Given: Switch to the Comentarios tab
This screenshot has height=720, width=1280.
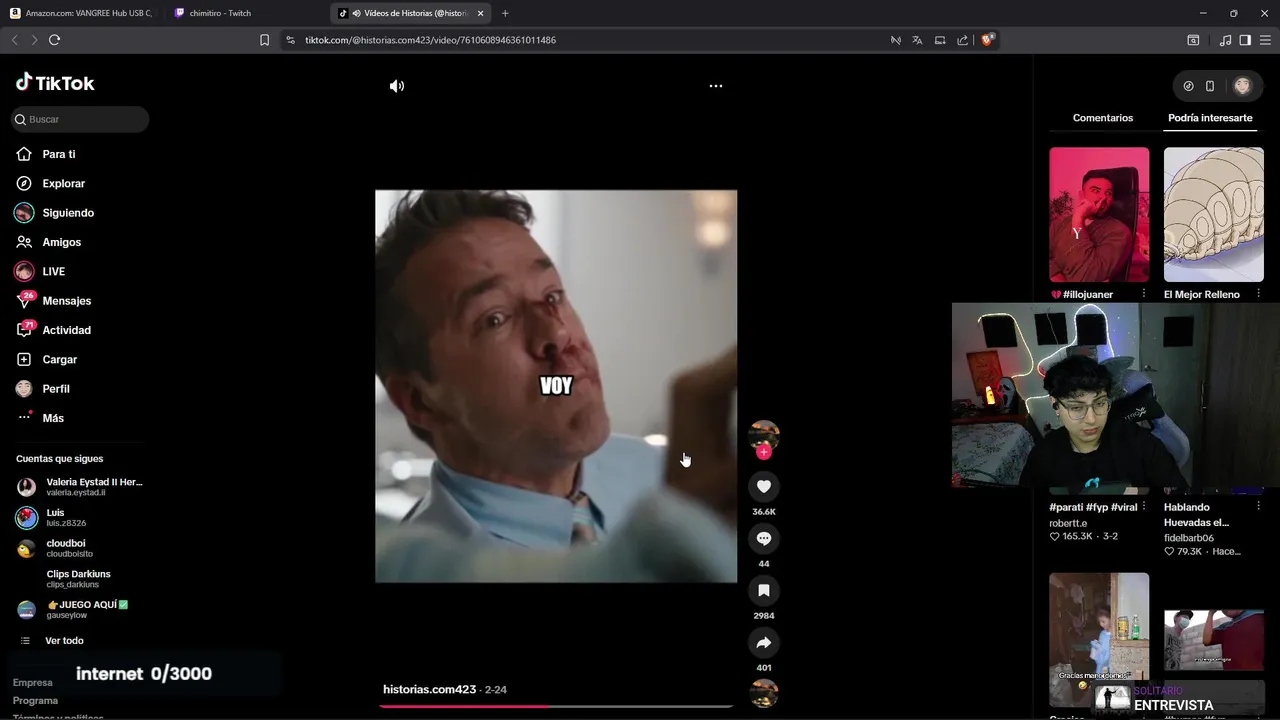Looking at the screenshot, I should coord(1103,118).
